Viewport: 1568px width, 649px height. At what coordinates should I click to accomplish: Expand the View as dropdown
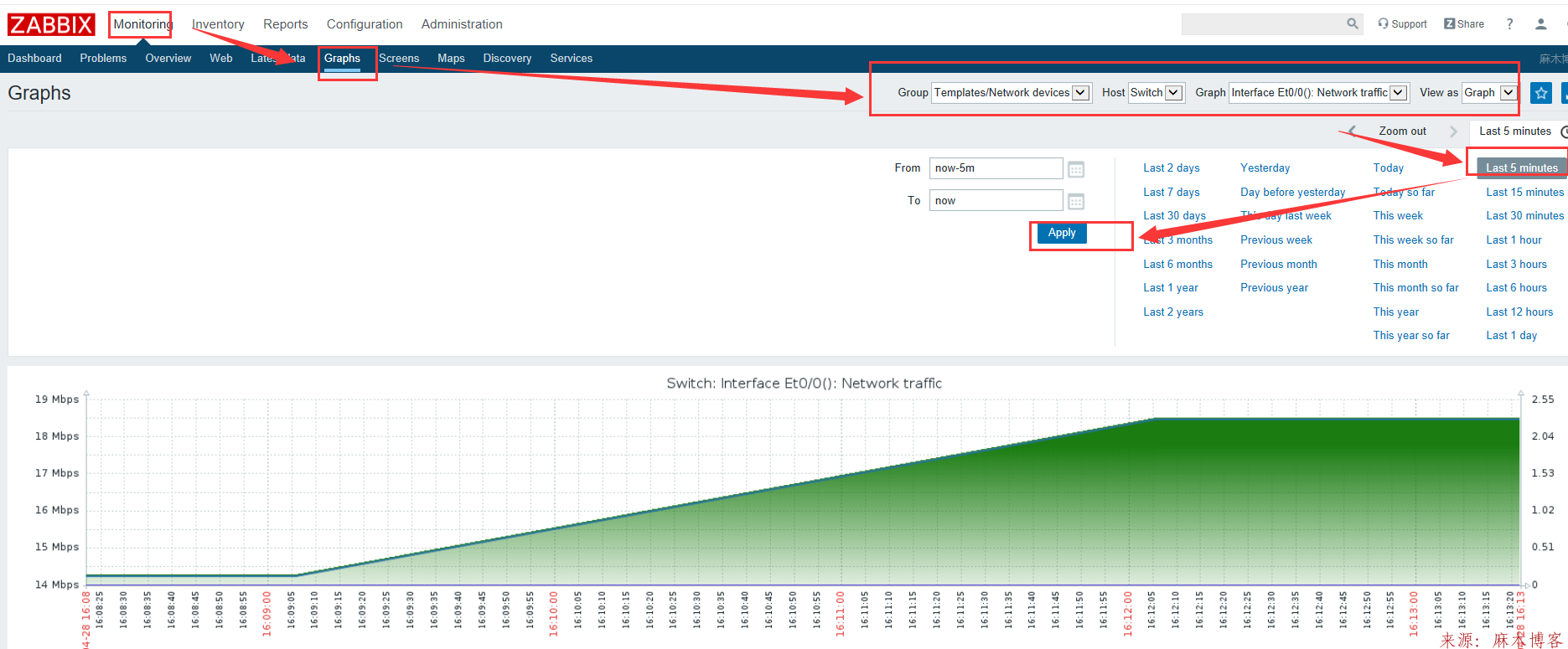(x=1490, y=93)
